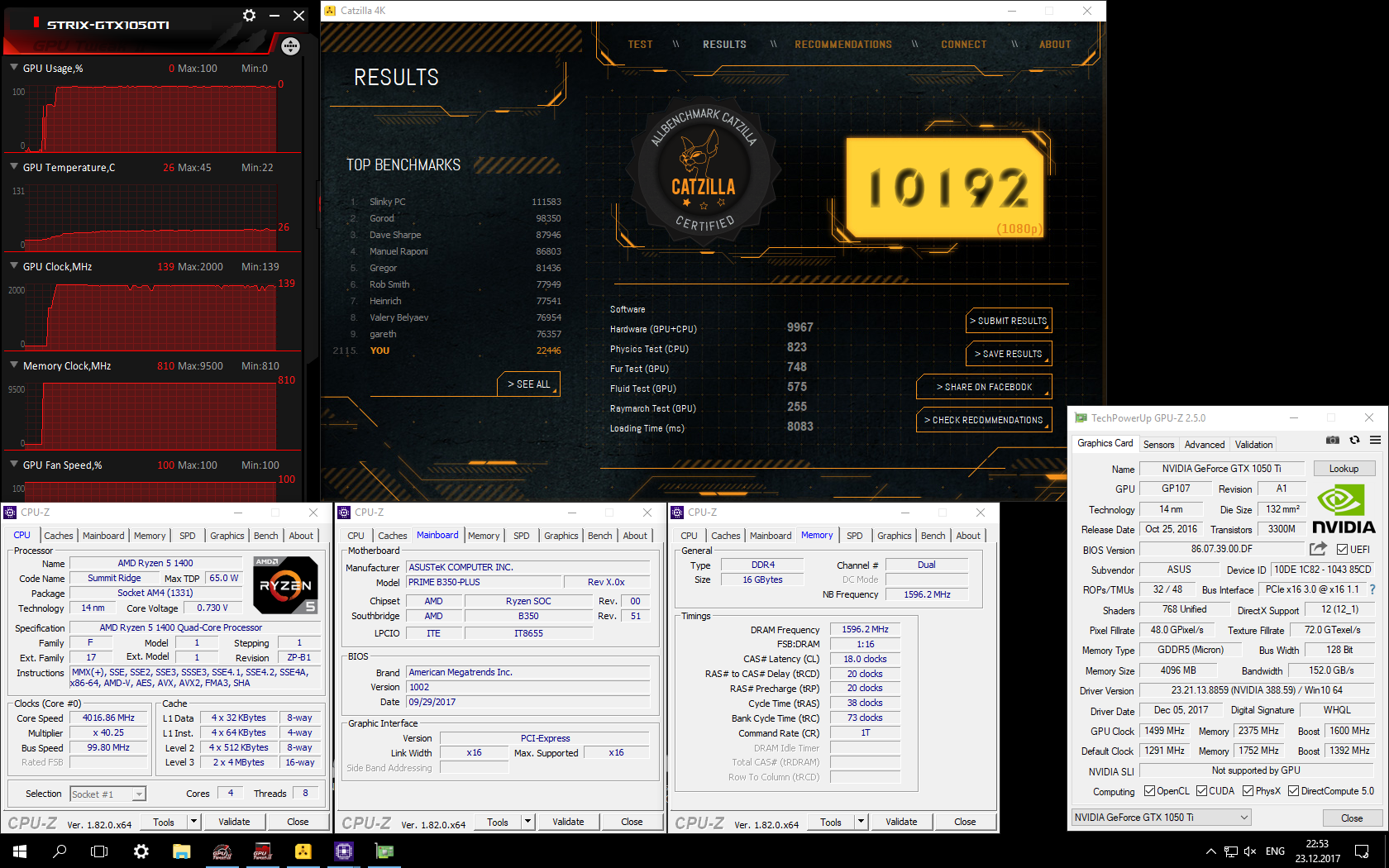Switch to Advanced tab in GPU-Z
Image resolution: width=1389 pixels, height=868 pixels.
[1204, 444]
